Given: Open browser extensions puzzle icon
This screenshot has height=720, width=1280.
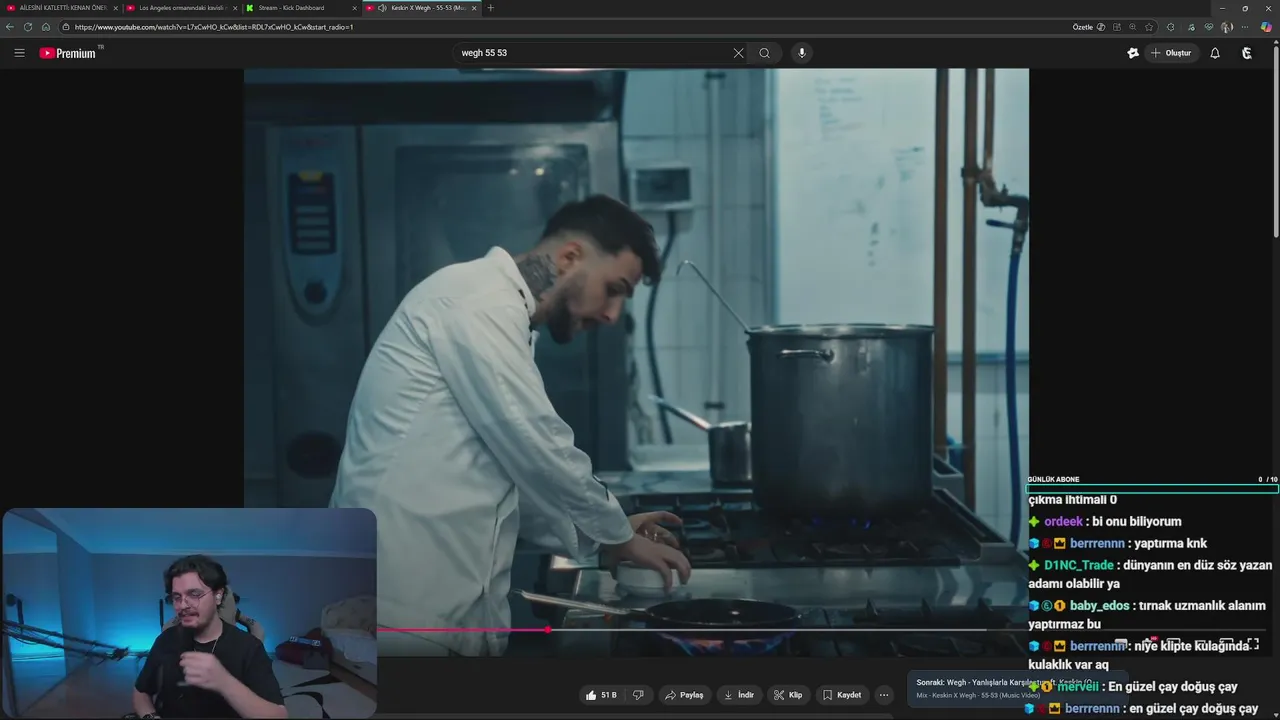Looking at the screenshot, I should point(1171,27).
